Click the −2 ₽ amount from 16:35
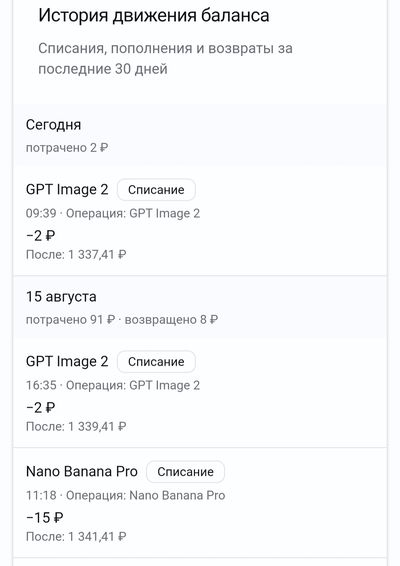 pyautogui.click(x=40, y=408)
